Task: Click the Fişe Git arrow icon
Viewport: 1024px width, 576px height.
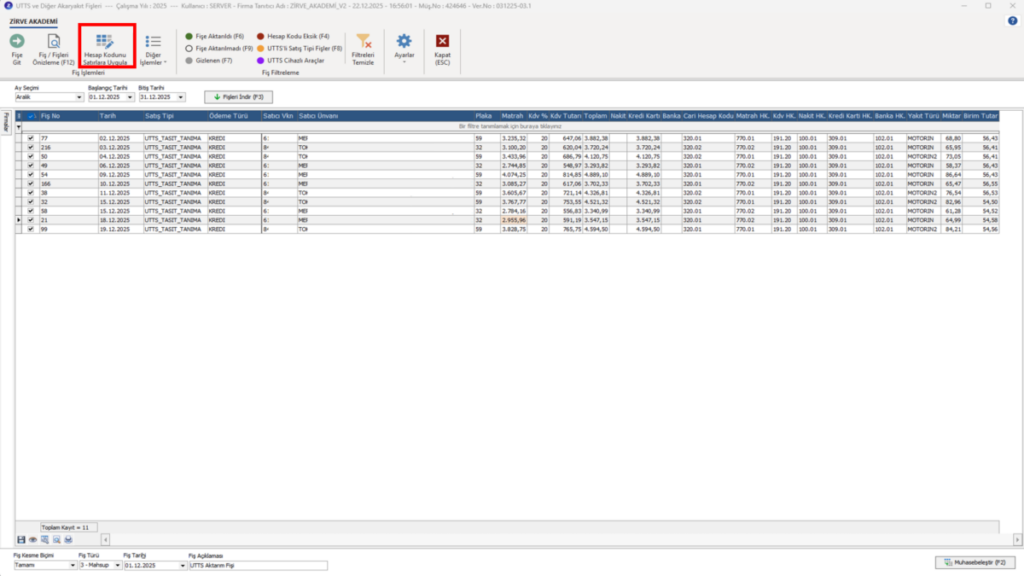Action: click(17, 42)
